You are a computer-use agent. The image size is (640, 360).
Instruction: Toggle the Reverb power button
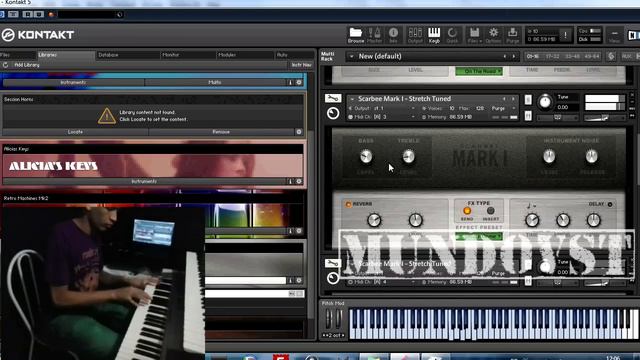(x=348, y=204)
